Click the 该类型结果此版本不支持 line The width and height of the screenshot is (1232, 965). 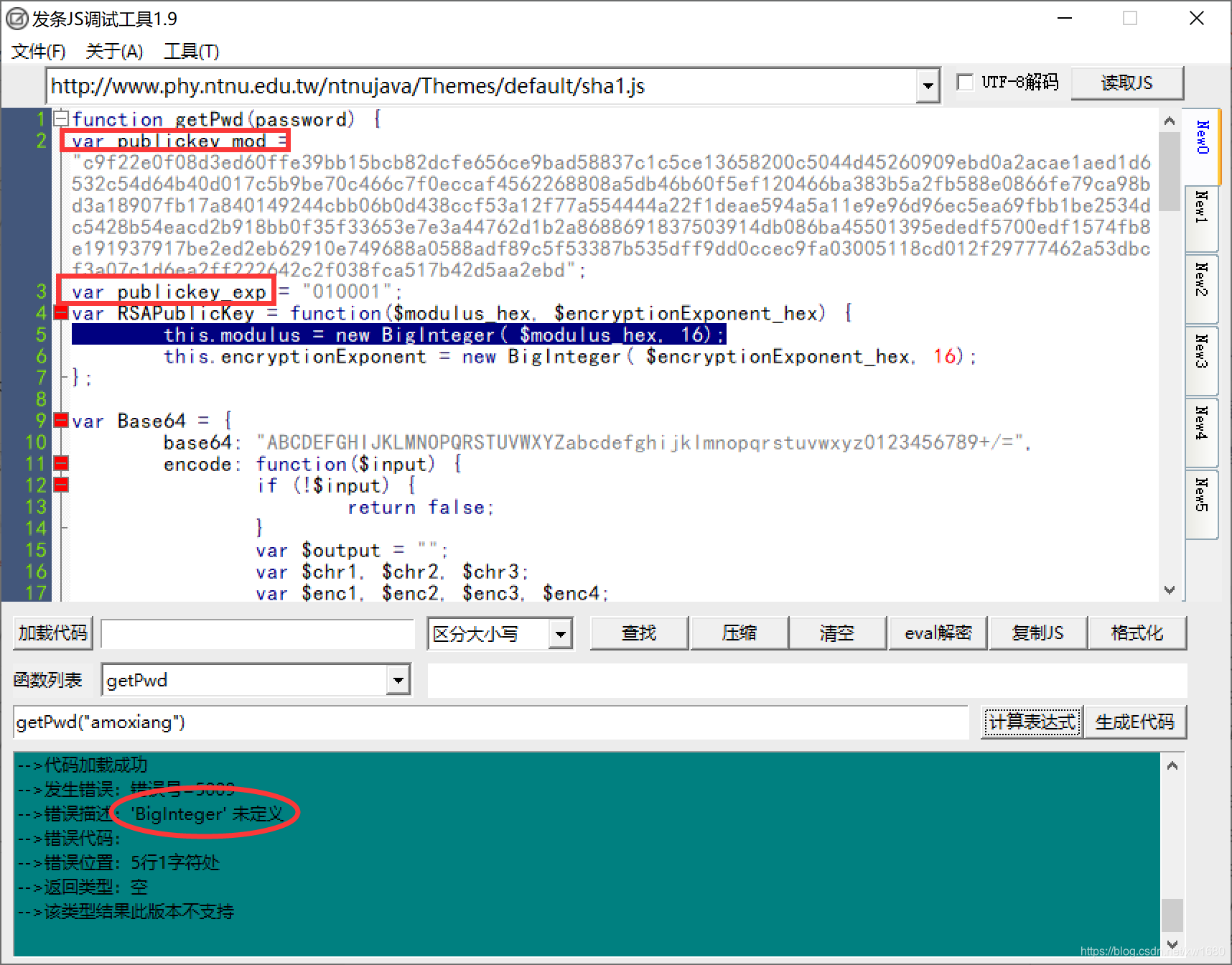click(126, 912)
